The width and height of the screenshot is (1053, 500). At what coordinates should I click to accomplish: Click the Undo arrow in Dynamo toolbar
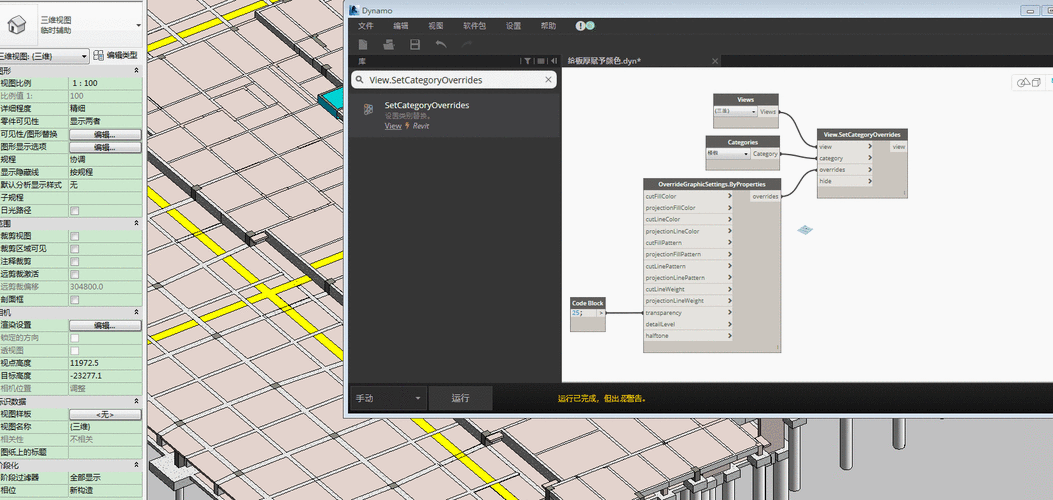coord(441,45)
